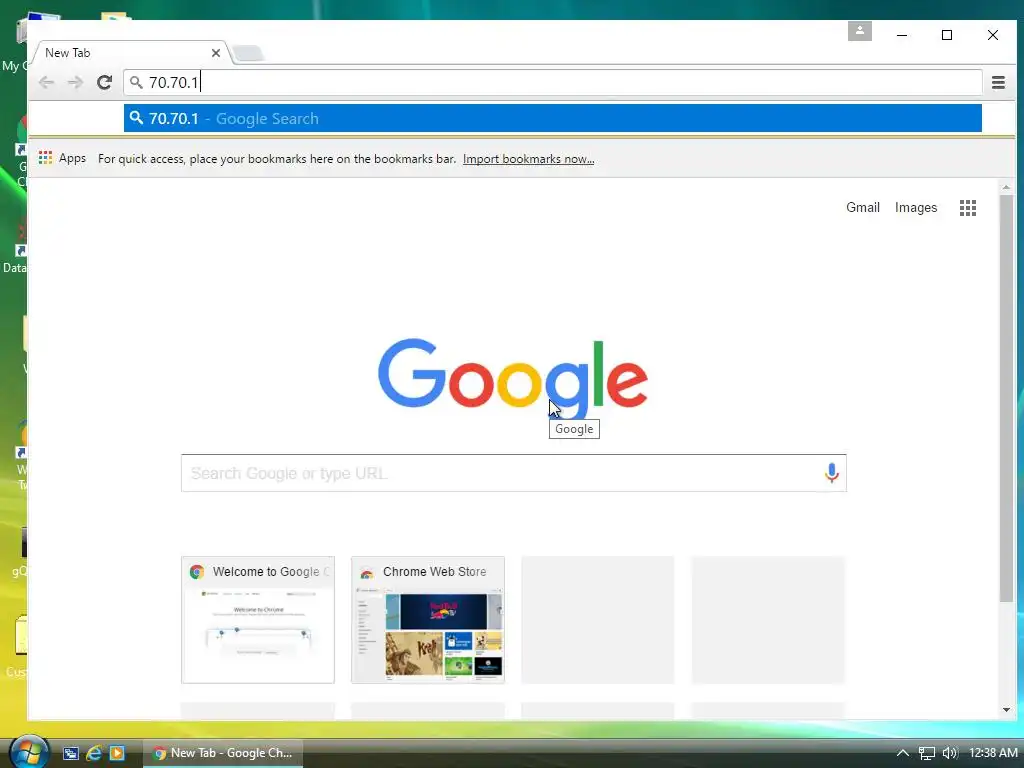The height and width of the screenshot is (768, 1024).
Task: Open the Chrome Web Store thumbnail
Action: [x=428, y=620]
